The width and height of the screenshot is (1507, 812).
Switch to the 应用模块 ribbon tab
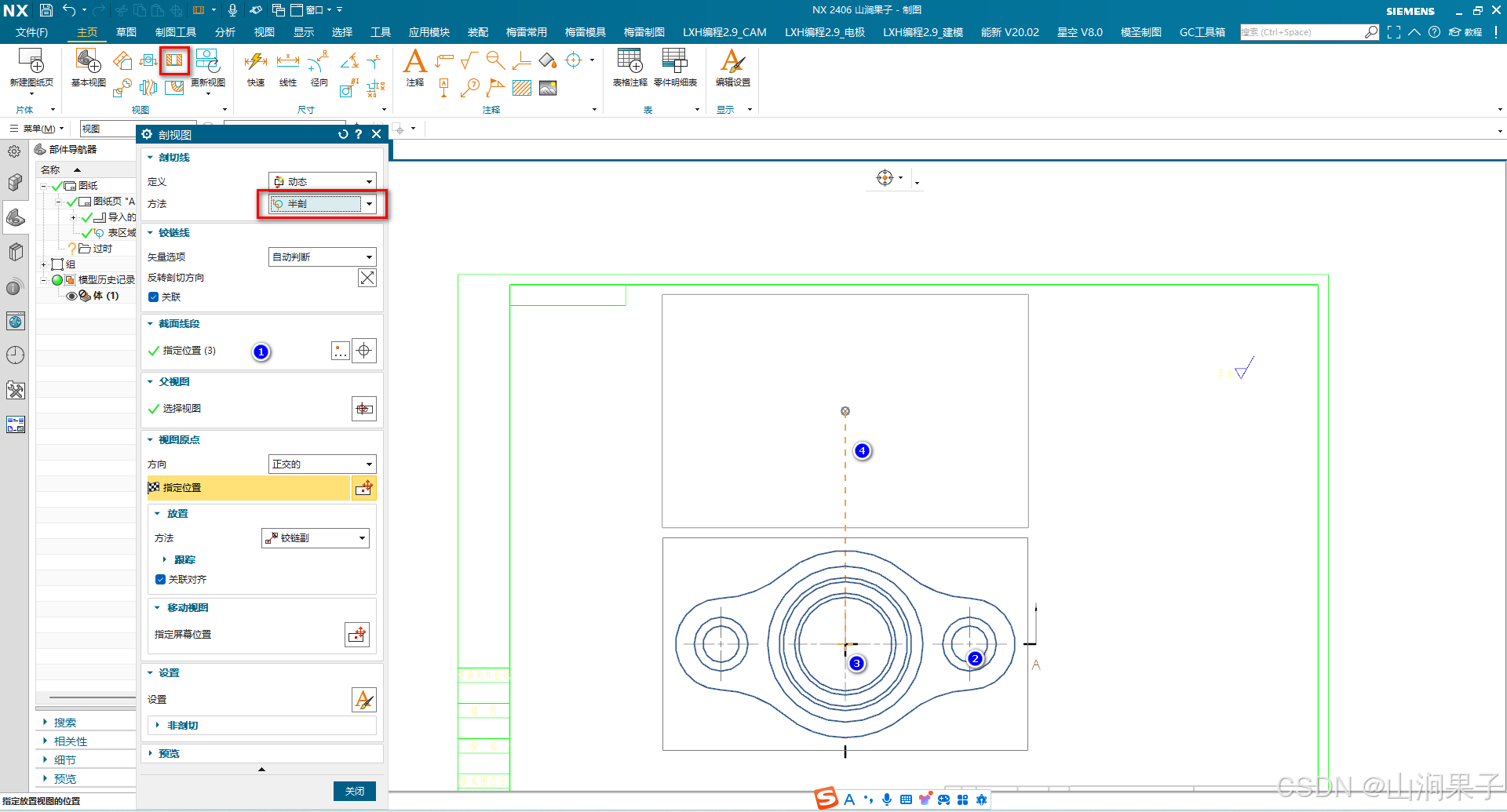pyautogui.click(x=429, y=32)
